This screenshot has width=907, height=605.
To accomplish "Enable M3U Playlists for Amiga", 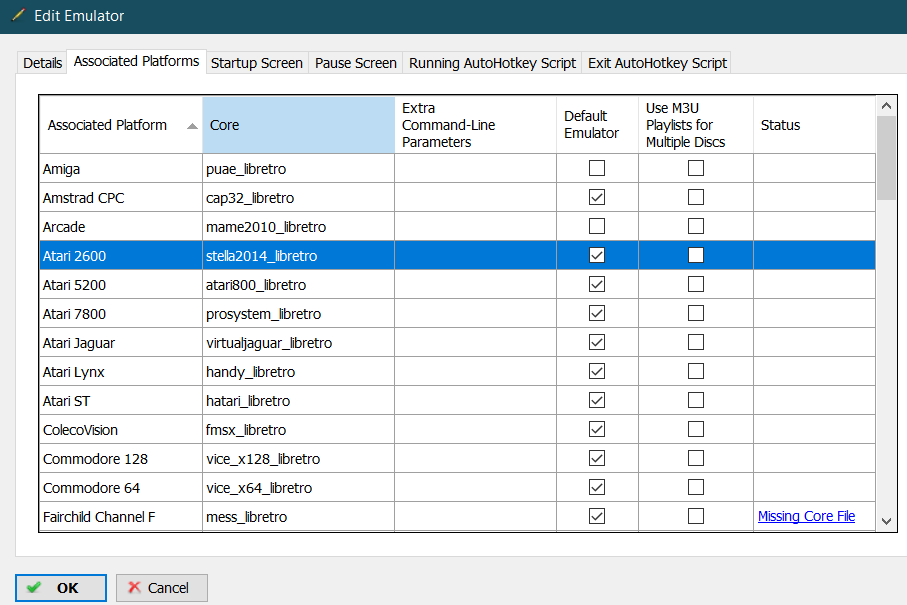I will point(696,168).
